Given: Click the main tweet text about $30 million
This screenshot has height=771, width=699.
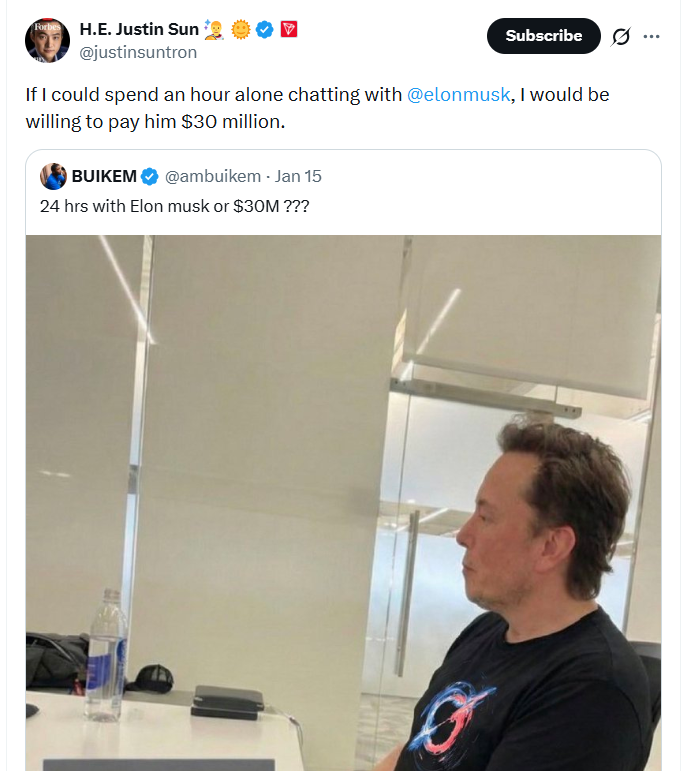Looking at the screenshot, I should (x=300, y=108).
